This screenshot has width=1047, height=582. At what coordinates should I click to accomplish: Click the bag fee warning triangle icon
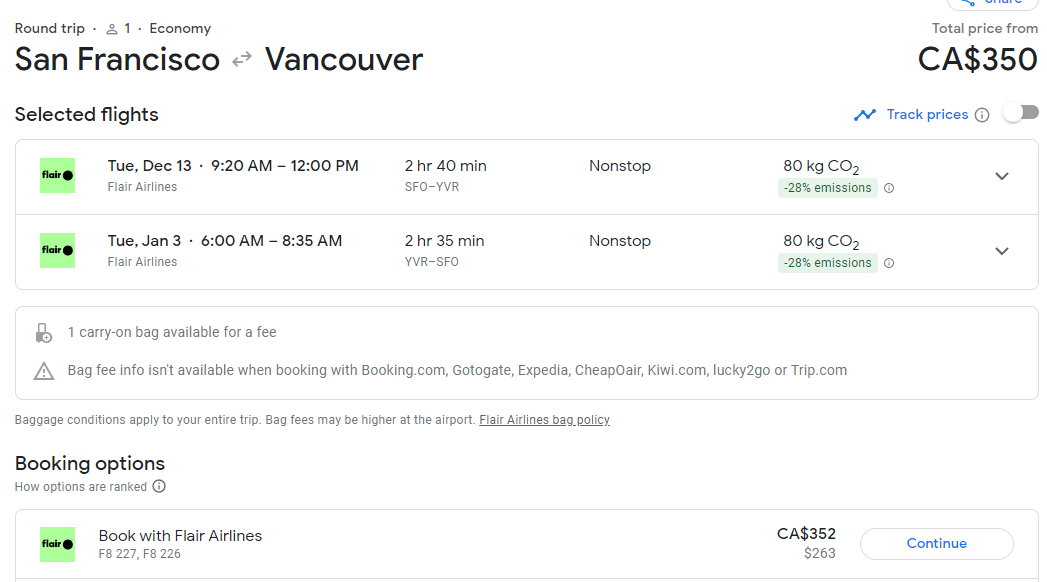44,371
